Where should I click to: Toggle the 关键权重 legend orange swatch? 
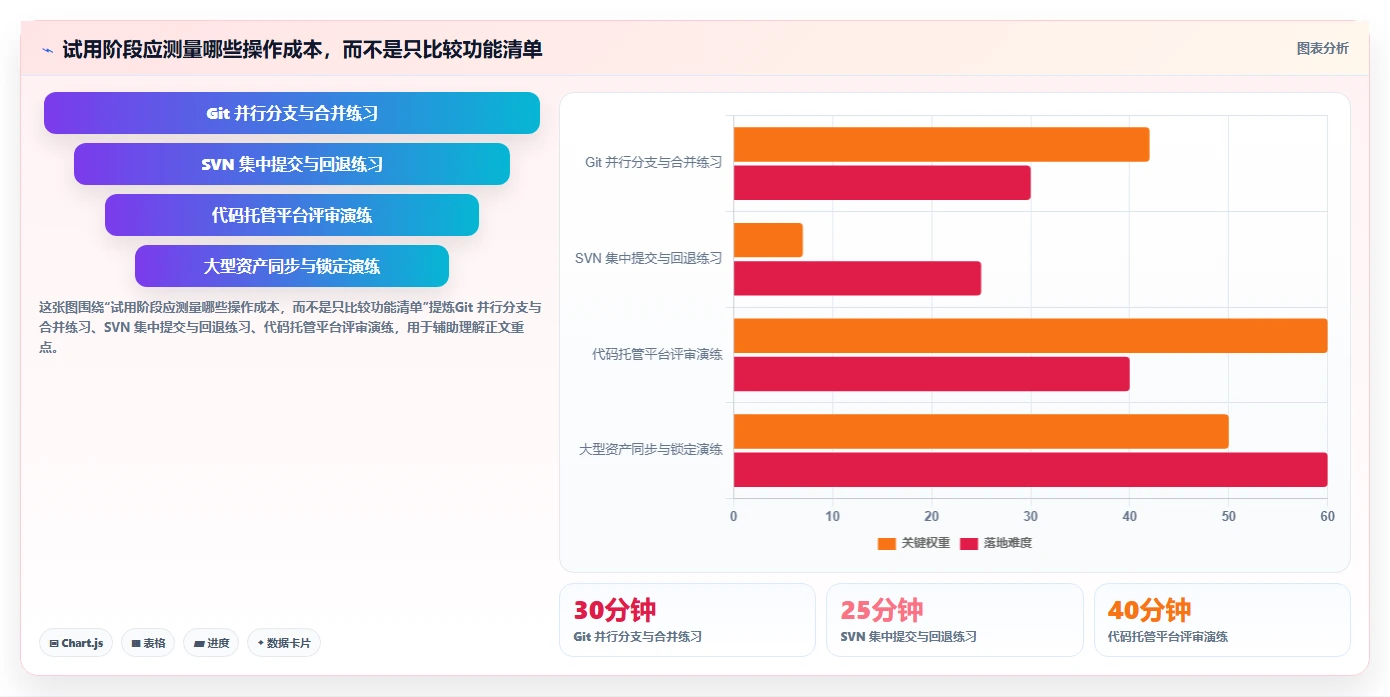886,543
